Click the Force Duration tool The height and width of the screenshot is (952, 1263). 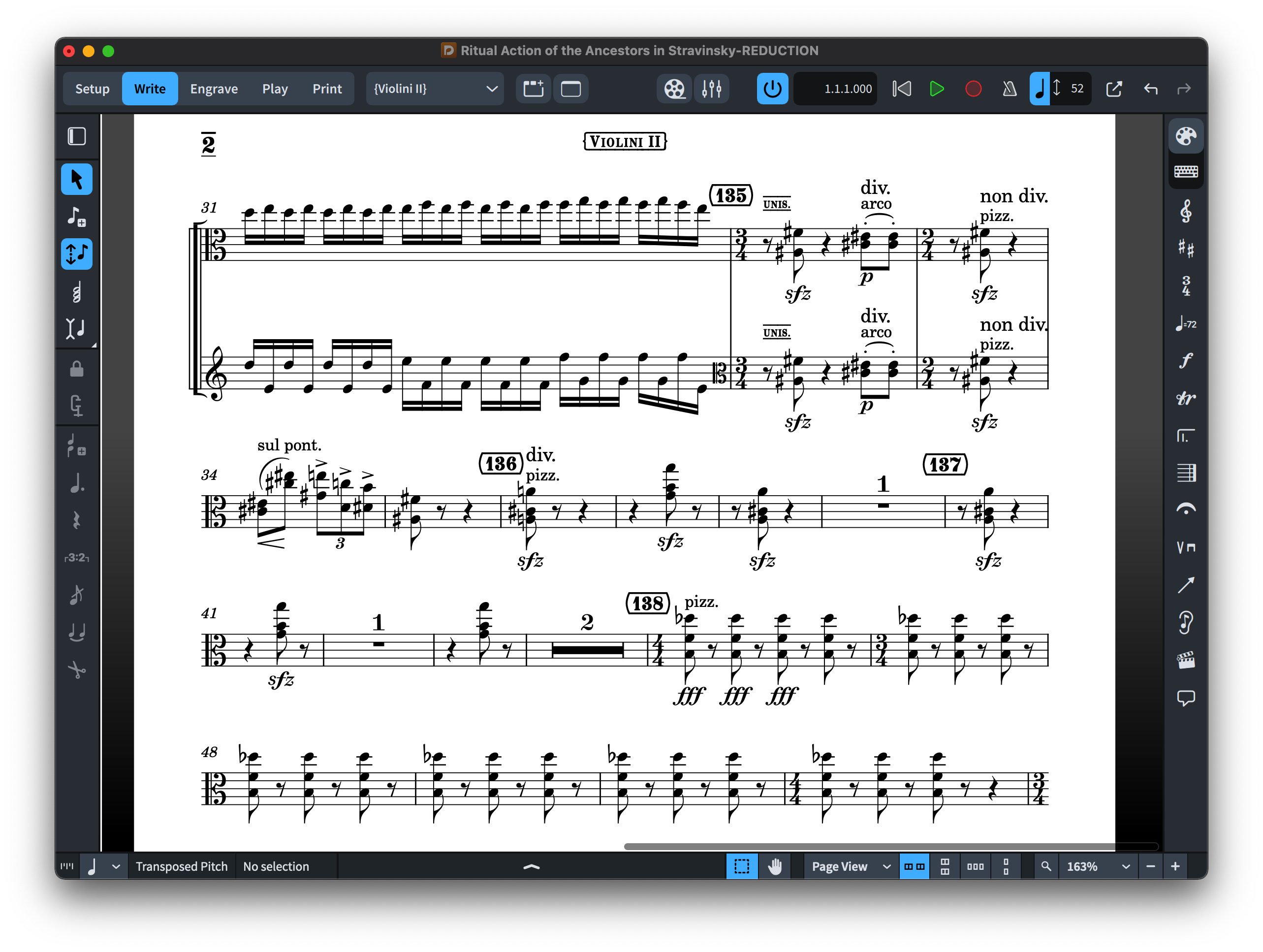(x=76, y=406)
